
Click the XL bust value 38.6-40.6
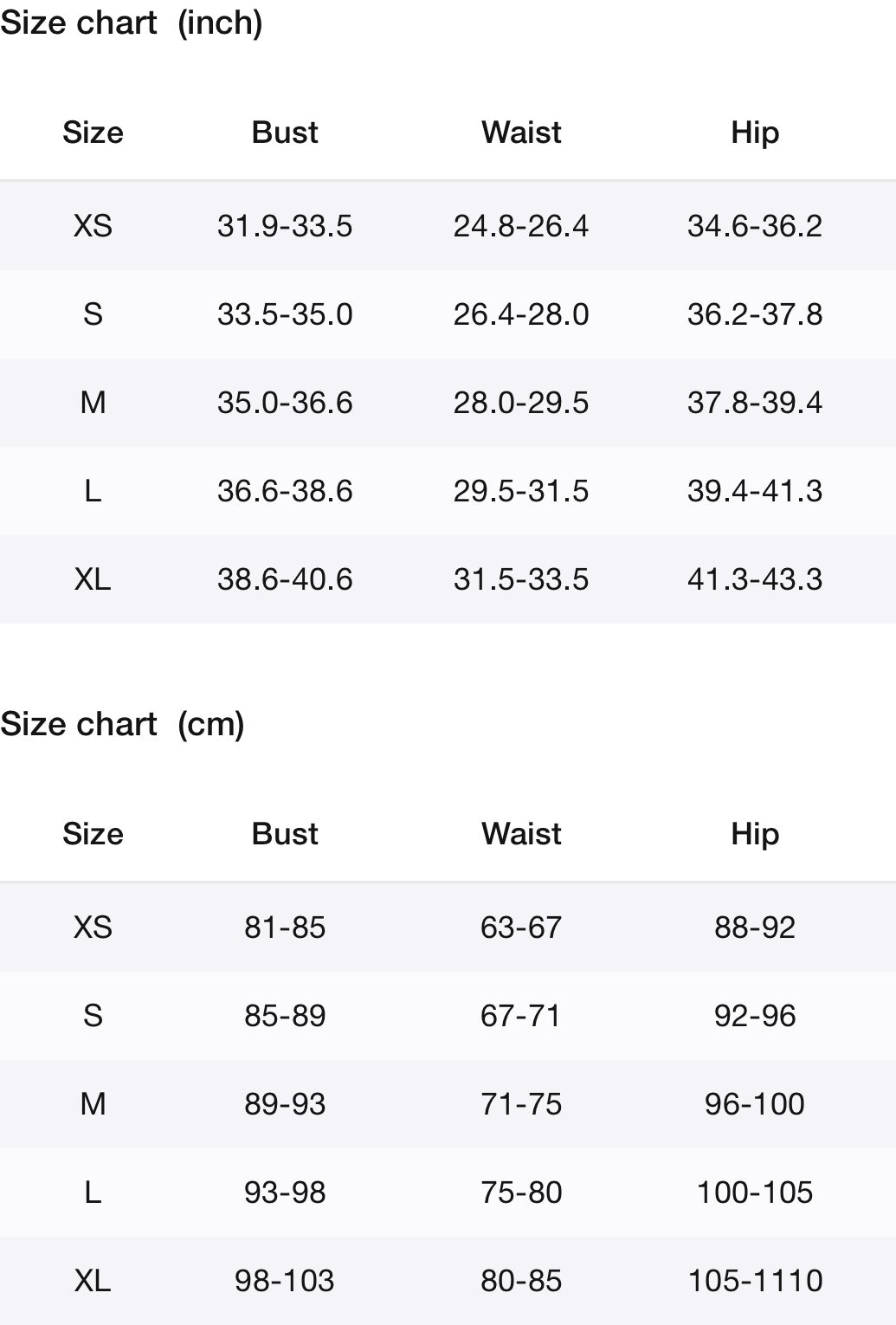pos(285,579)
